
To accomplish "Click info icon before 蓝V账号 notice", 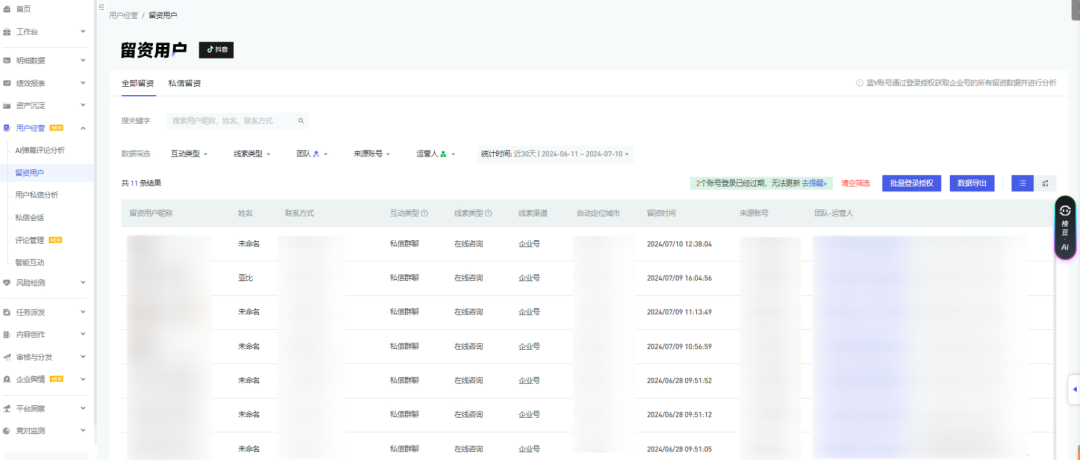I will [x=860, y=83].
